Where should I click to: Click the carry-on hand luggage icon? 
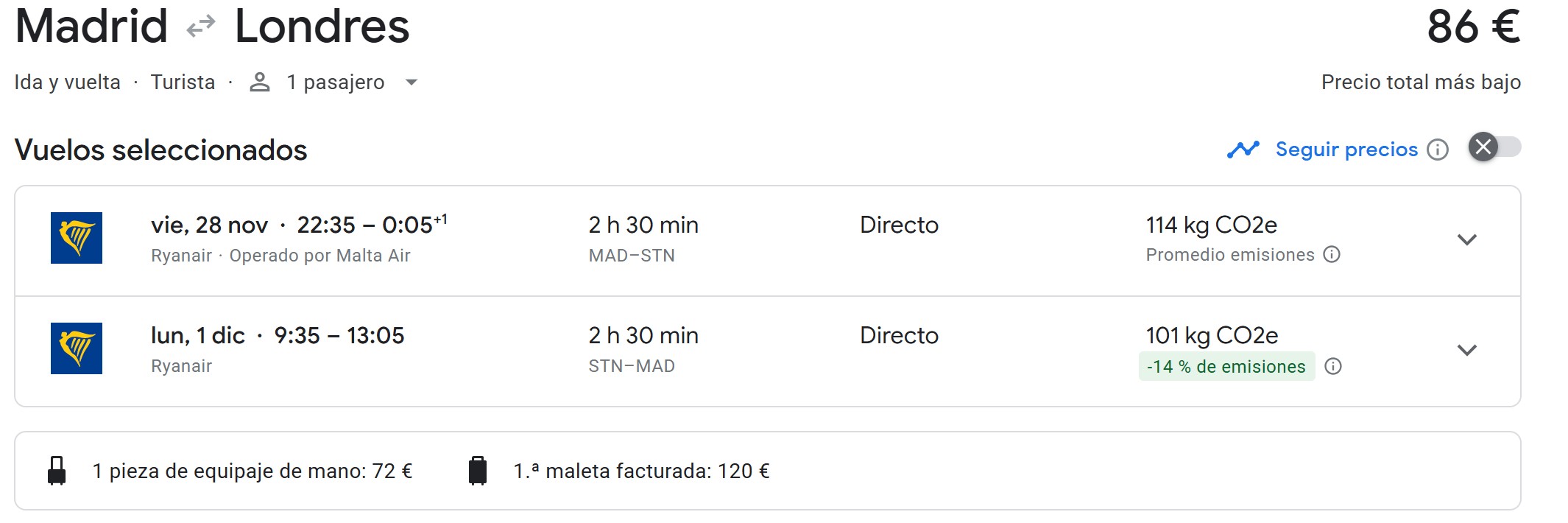pos(57,471)
